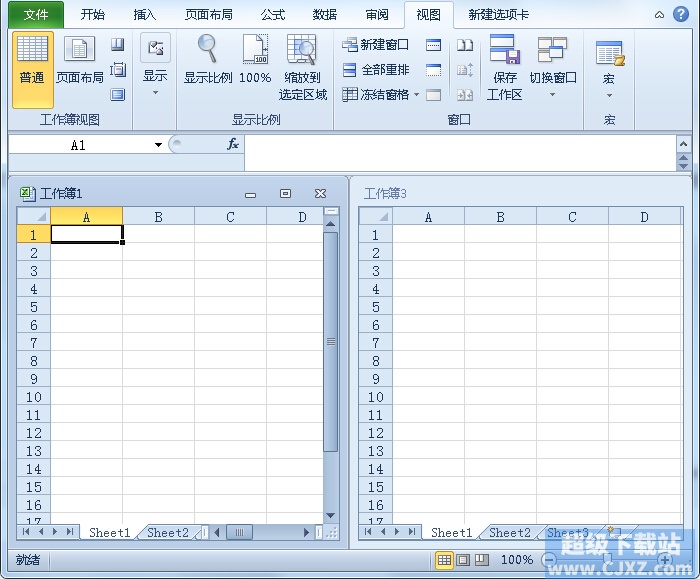Click the Insert Function fx button
700x579 pixels.
233,144
